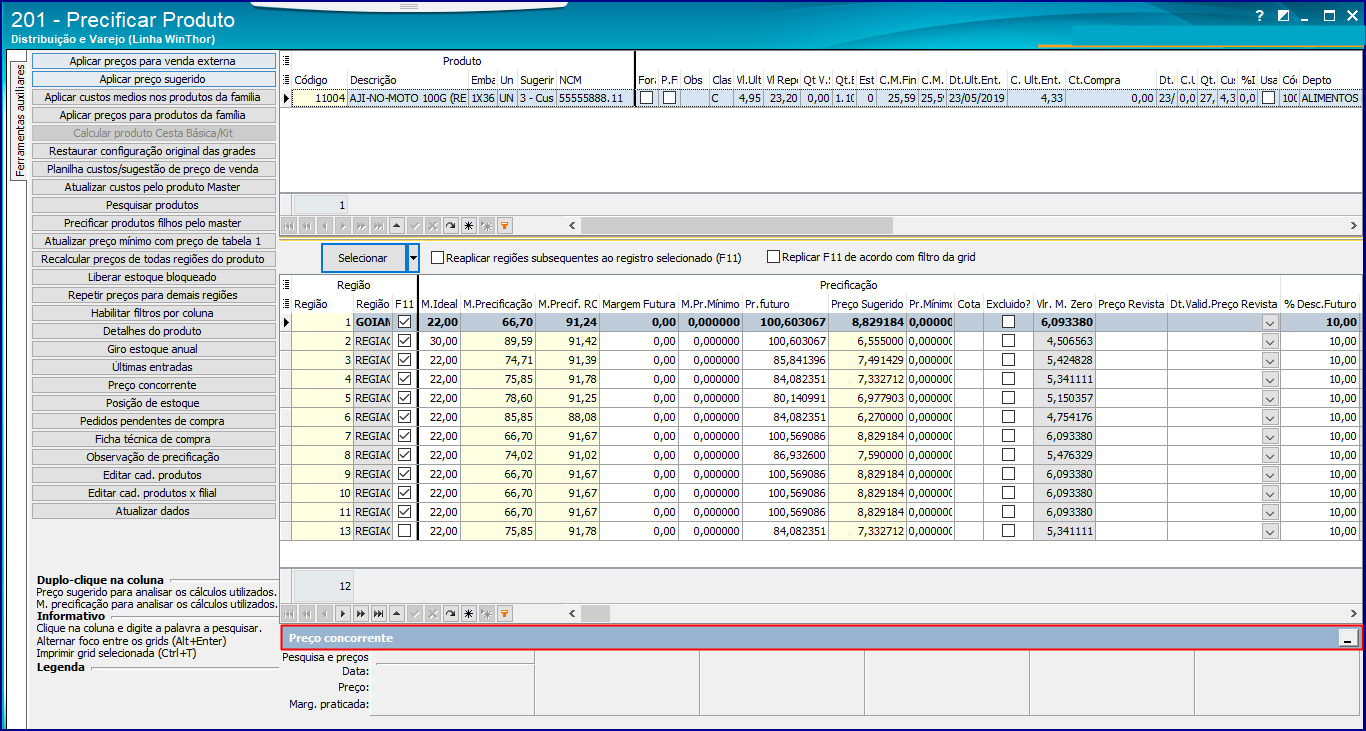Check F11 checkbox for region 13

(x=404, y=531)
